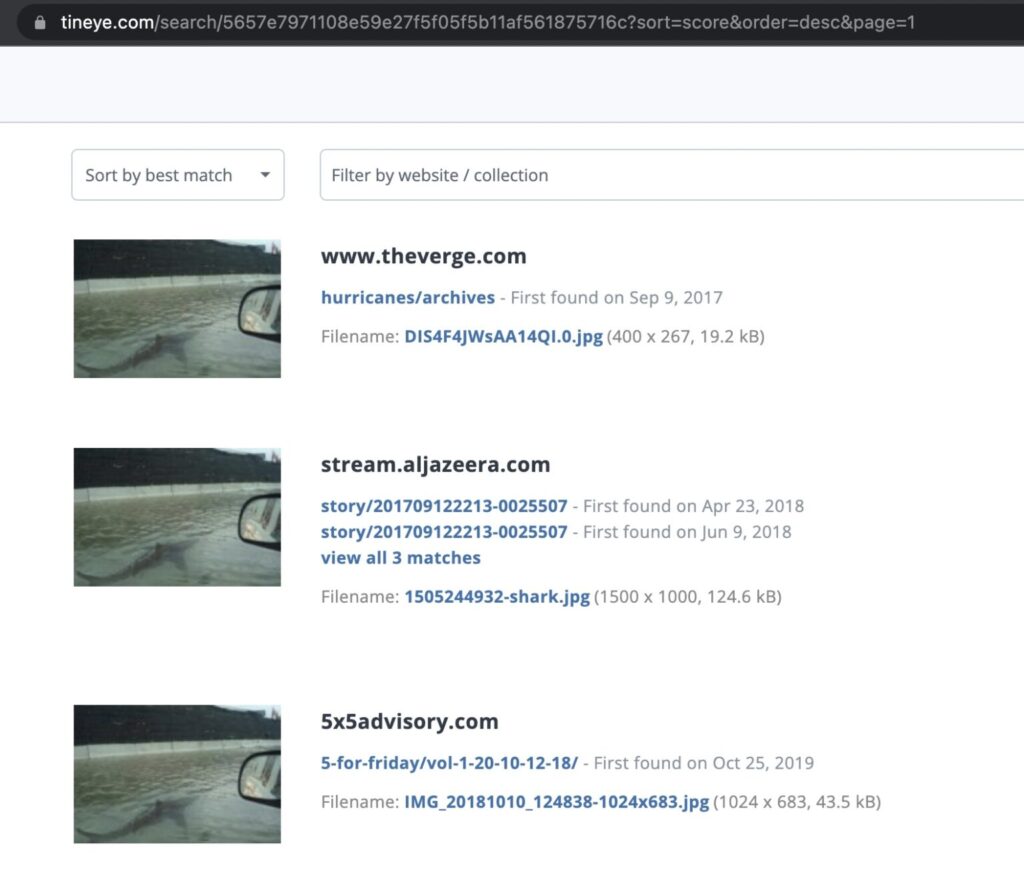Open the 1505244932-shark.jpg filename link
The width and height of the screenshot is (1024, 892).
pos(496,597)
